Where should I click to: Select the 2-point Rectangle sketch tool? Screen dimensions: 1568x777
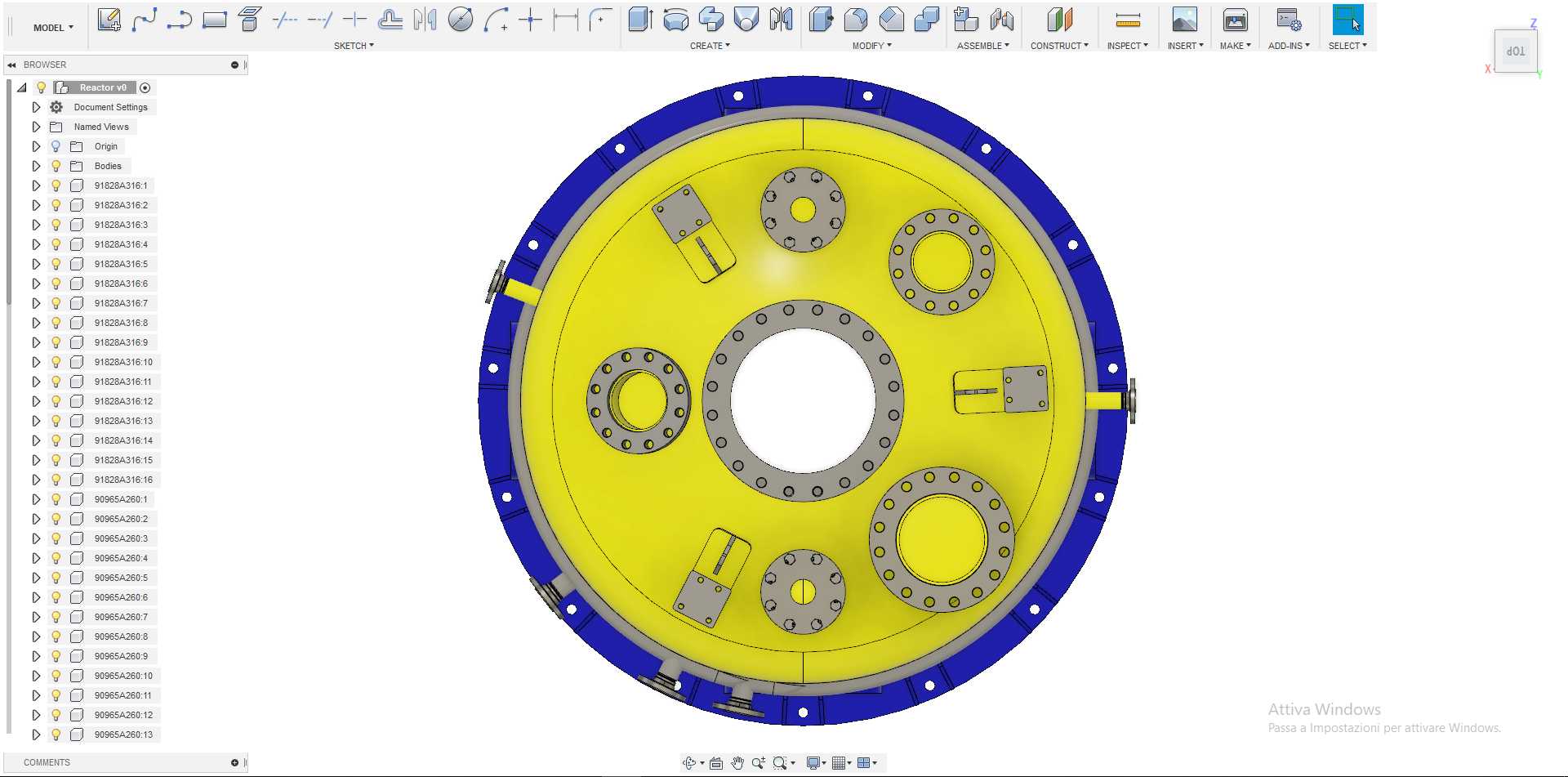coord(214,20)
